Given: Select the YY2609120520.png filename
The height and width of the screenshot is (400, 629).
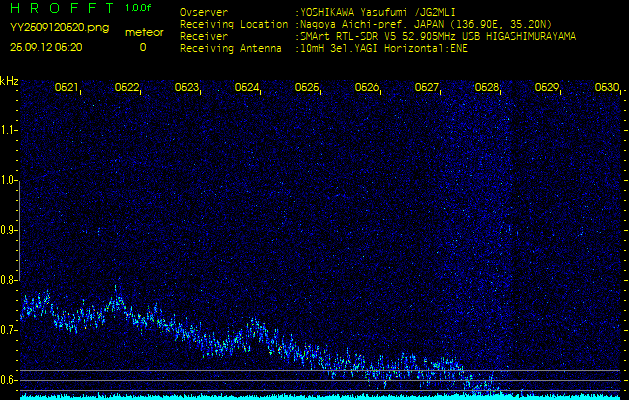Looking at the screenshot, I should [59, 28].
